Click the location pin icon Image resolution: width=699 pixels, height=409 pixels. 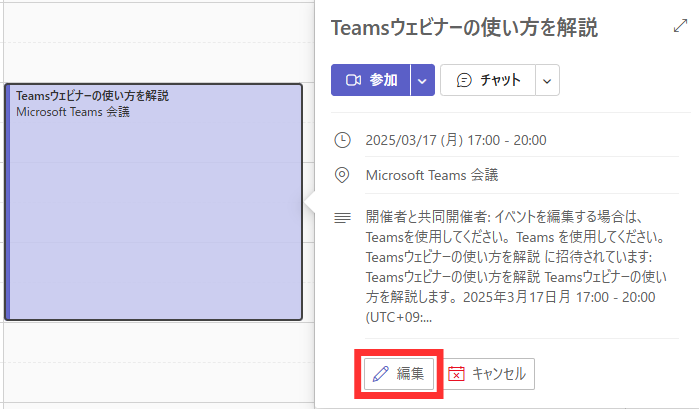click(342, 175)
